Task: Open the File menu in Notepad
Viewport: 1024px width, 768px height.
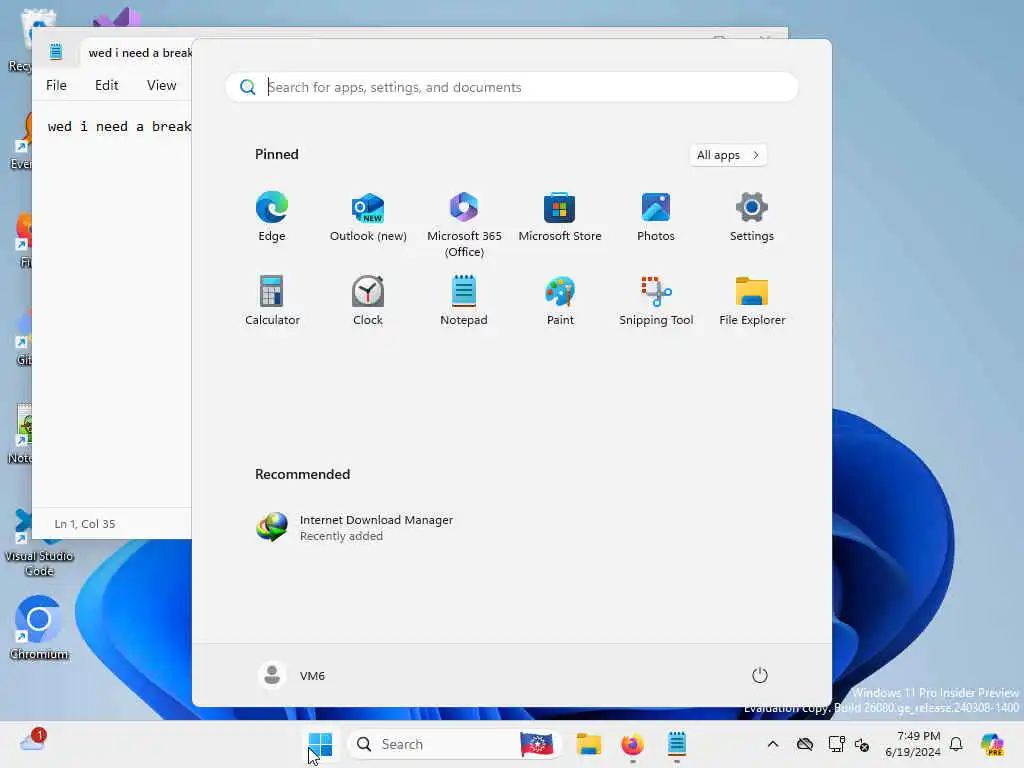Action: point(56,85)
